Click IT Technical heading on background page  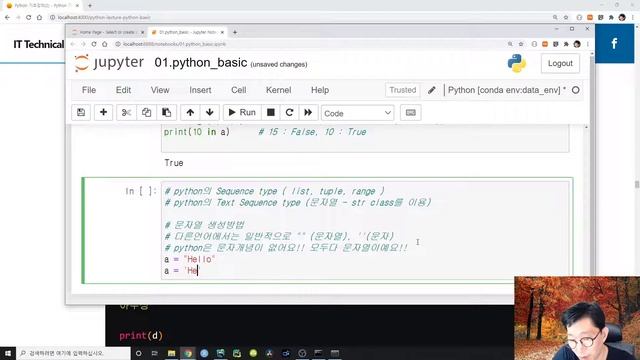[38, 44]
